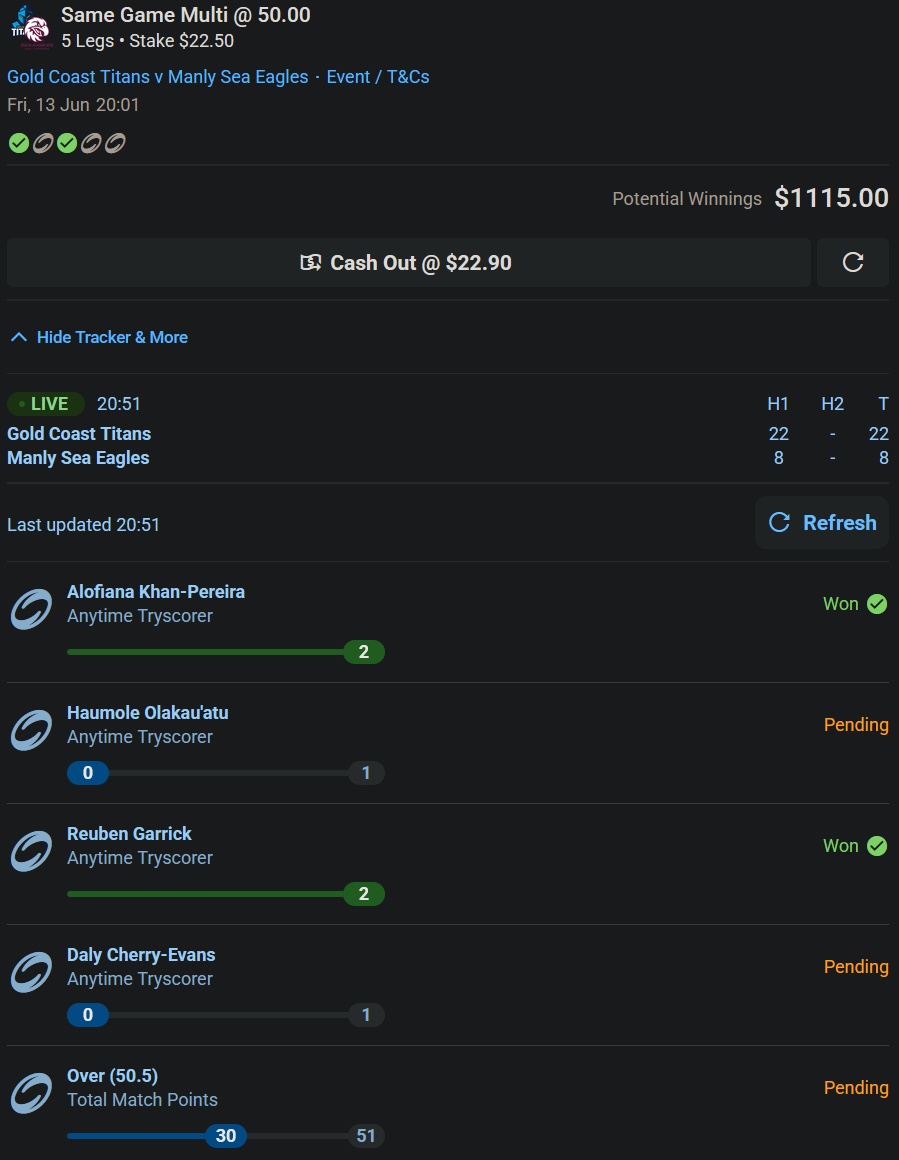899x1160 pixels.
Task: Click the first leg status green tick
Action: pyautogui.click(x=18, y=143)
